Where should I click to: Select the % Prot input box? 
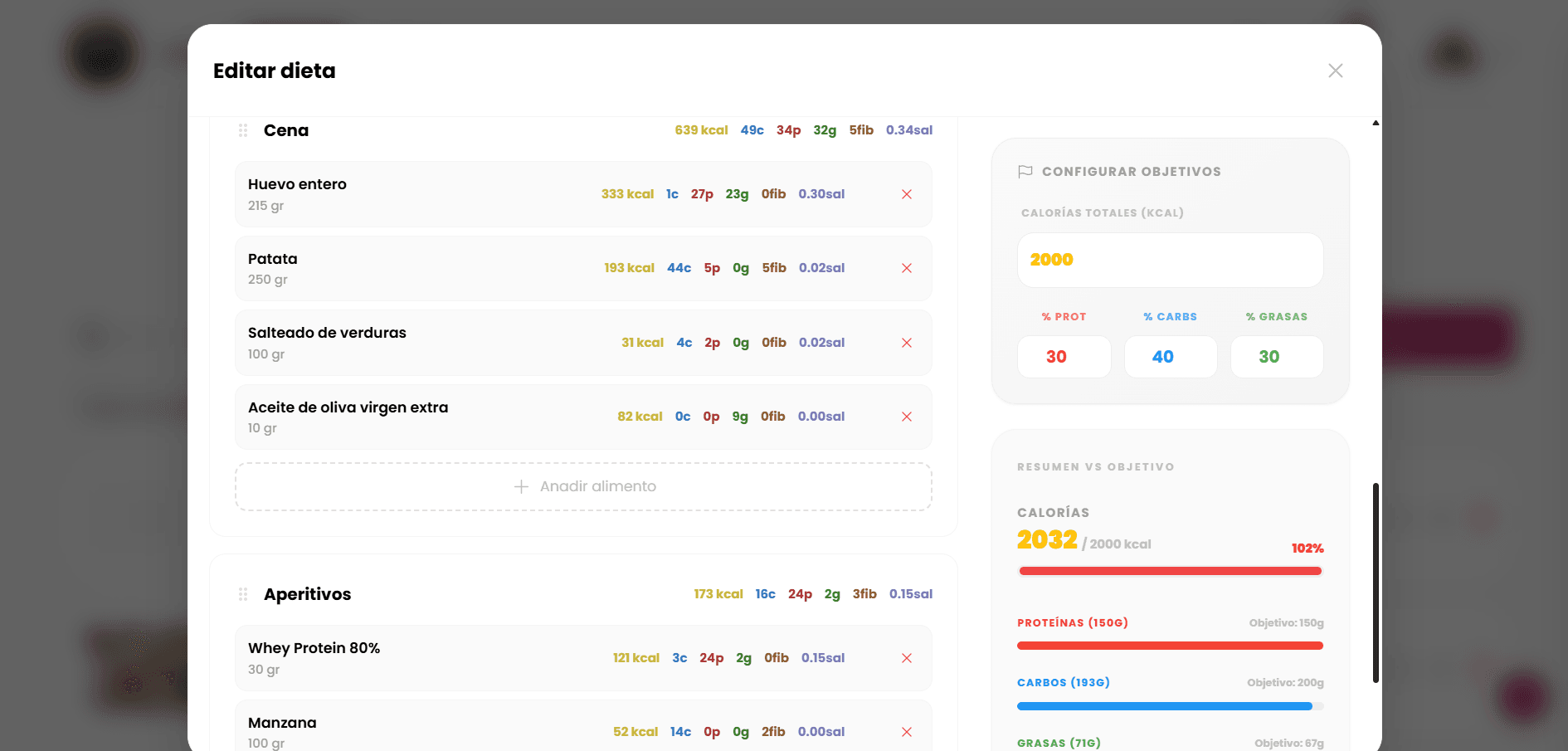[1064, 357]
